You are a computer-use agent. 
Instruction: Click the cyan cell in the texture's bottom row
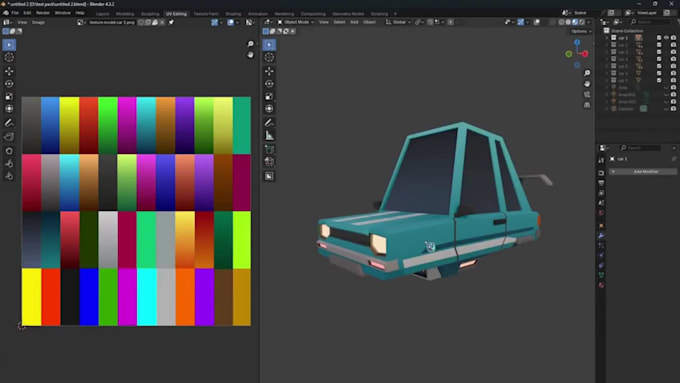tap(147, 297)
